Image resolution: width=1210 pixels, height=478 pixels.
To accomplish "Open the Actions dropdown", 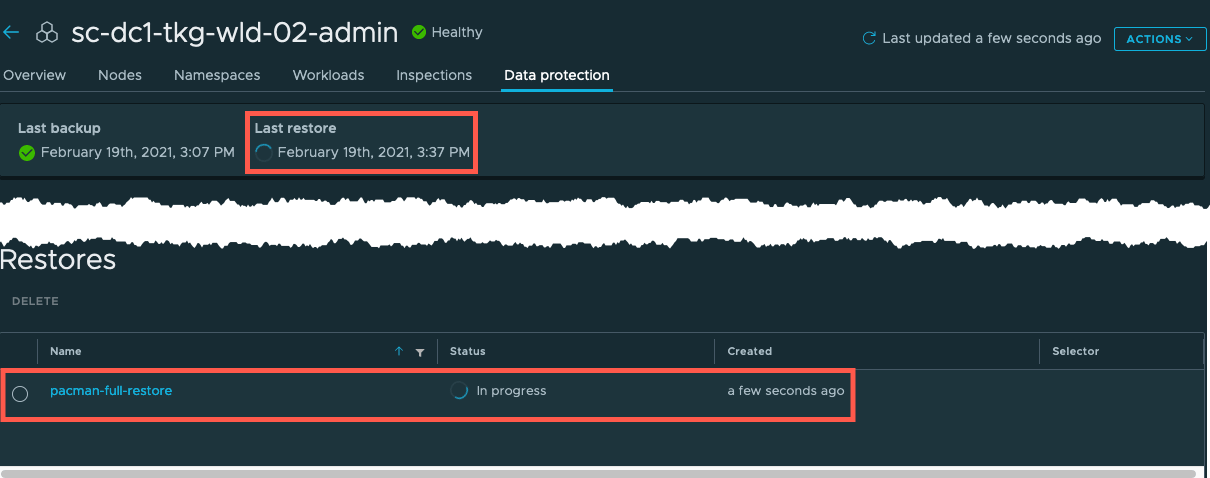I will (x=1159, y=39).
